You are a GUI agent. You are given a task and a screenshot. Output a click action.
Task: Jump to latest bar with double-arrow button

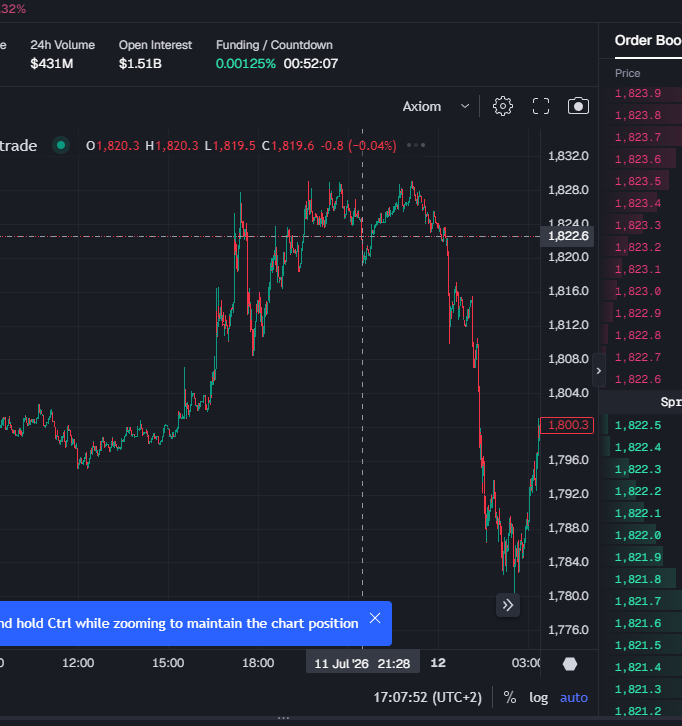point(508,605)
